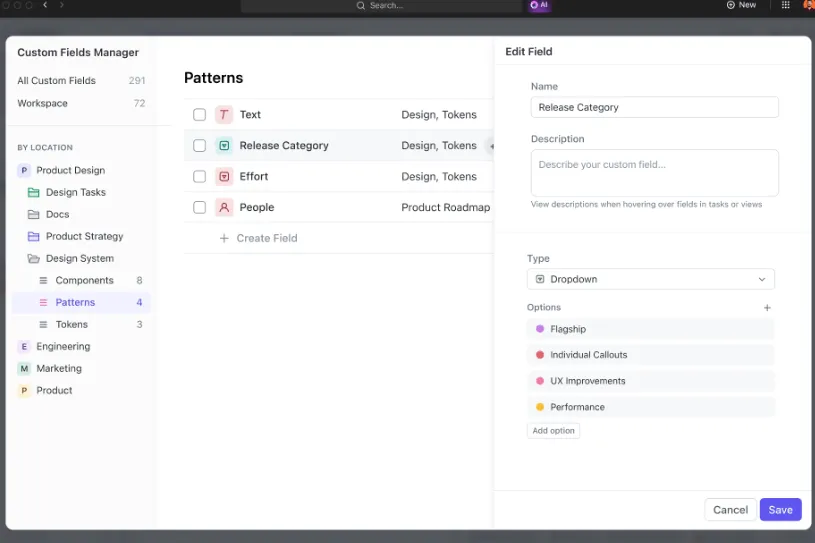Expand the Product Design space
The image size is (815, 543).
pyautogui.click(x=70, y=170)
